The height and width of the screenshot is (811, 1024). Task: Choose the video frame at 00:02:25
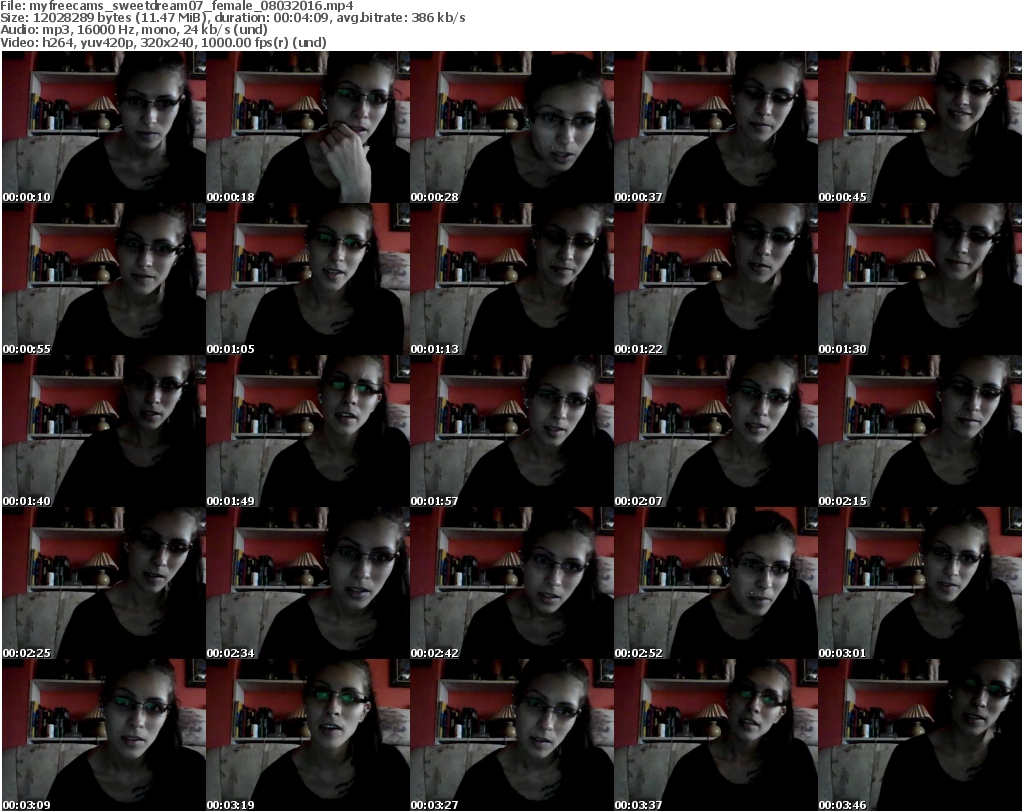[x=104, y=583]
